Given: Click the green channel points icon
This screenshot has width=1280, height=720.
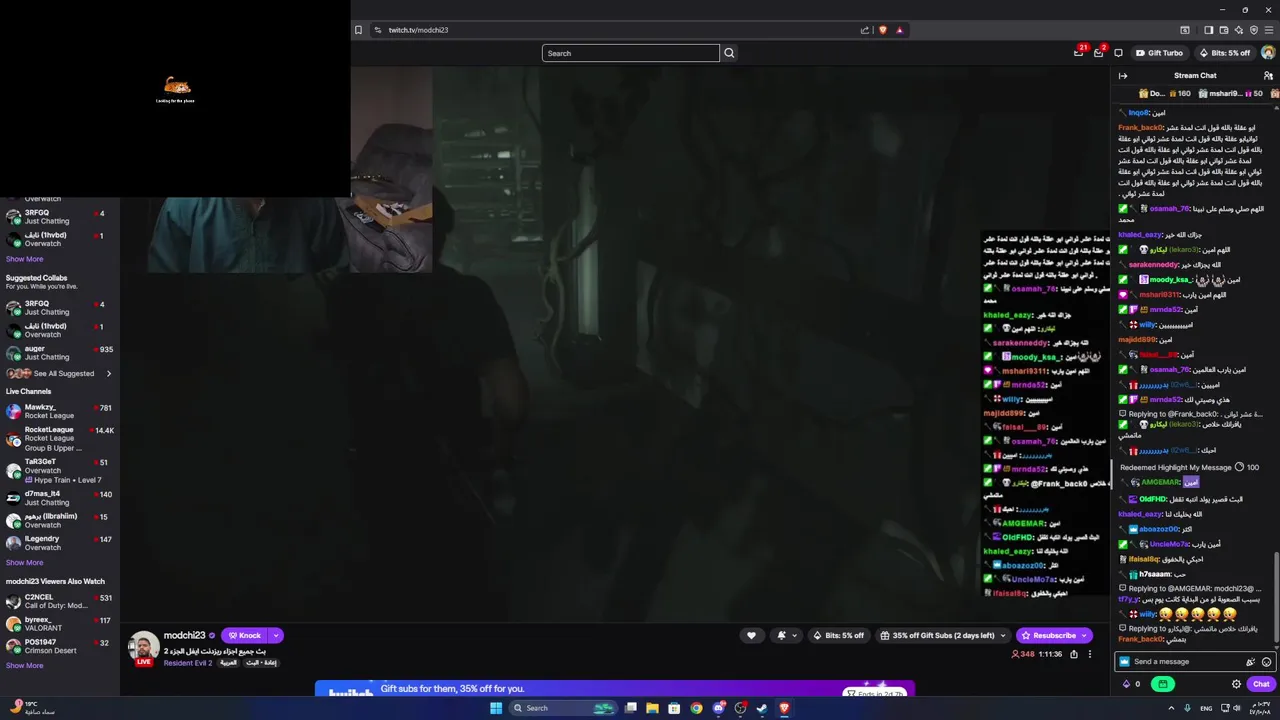Looking at the screenshot, I should coord(1163,684).
